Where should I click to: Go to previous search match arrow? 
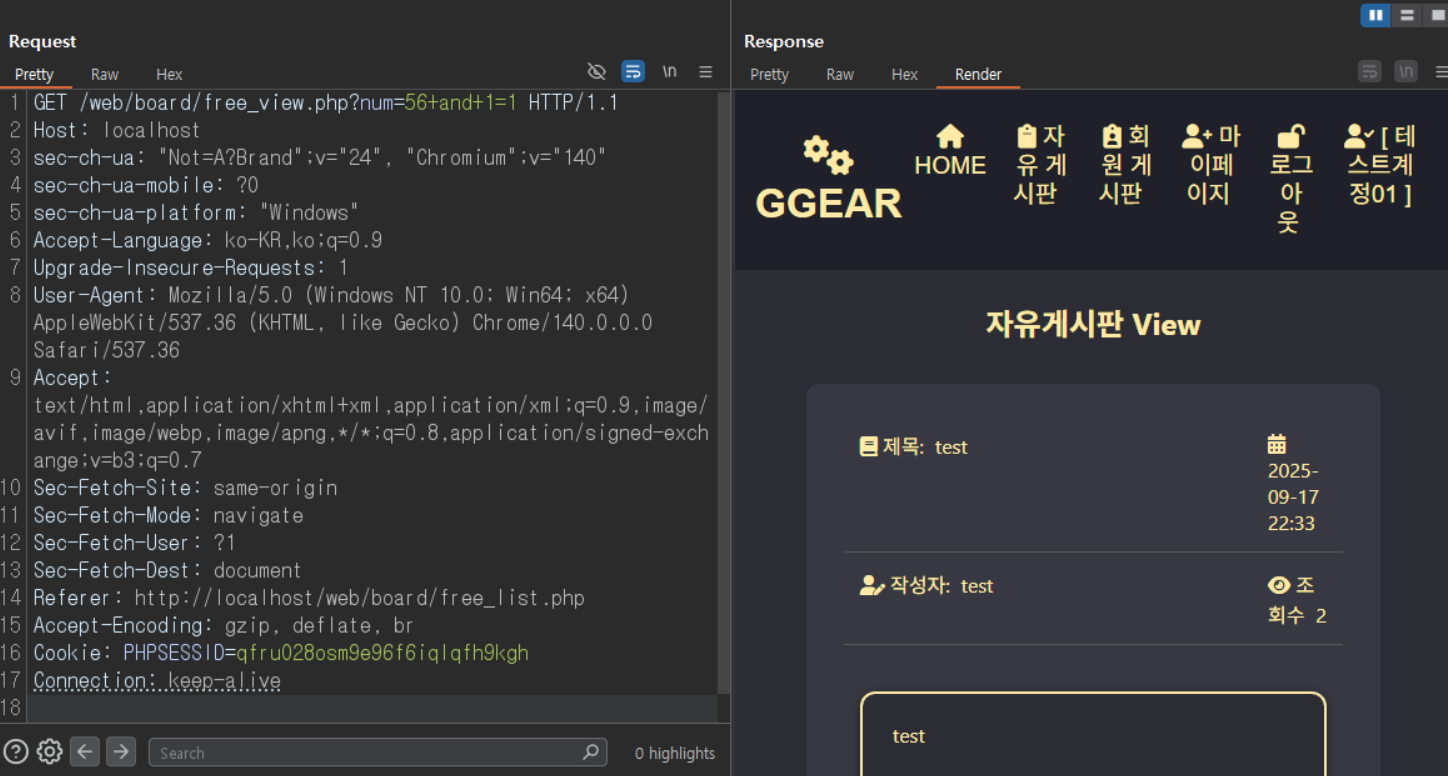85,751
